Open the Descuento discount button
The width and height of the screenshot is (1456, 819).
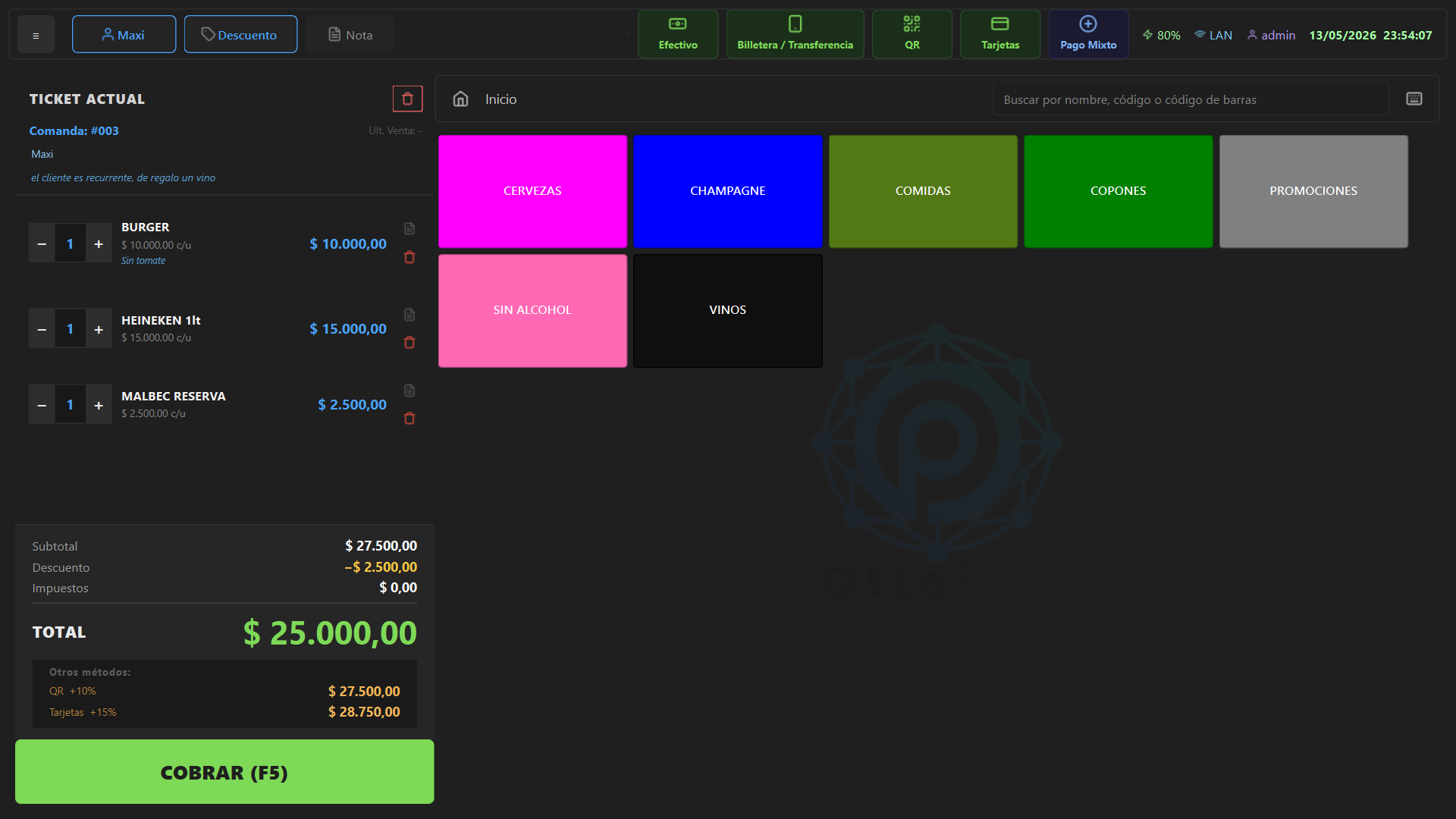[240, 35]
